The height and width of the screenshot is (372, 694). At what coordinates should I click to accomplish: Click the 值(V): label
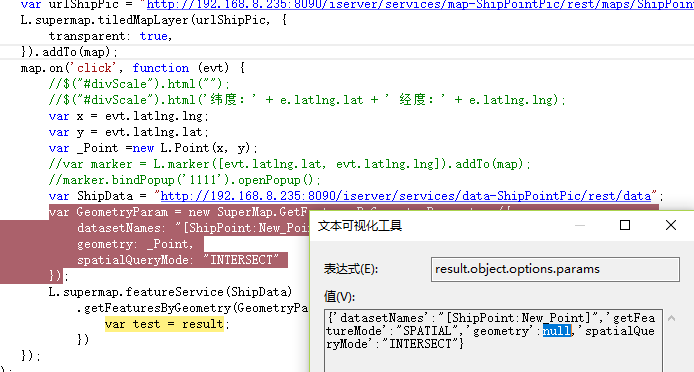click(339, 297)
